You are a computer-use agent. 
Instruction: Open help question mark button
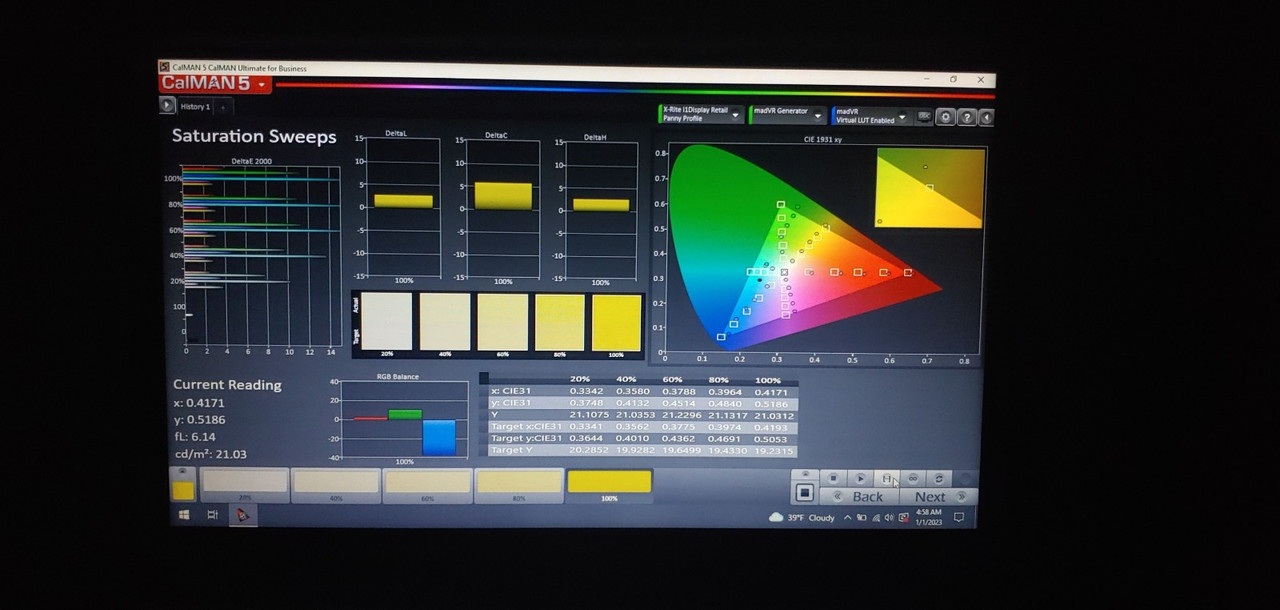tap(967, 117)
